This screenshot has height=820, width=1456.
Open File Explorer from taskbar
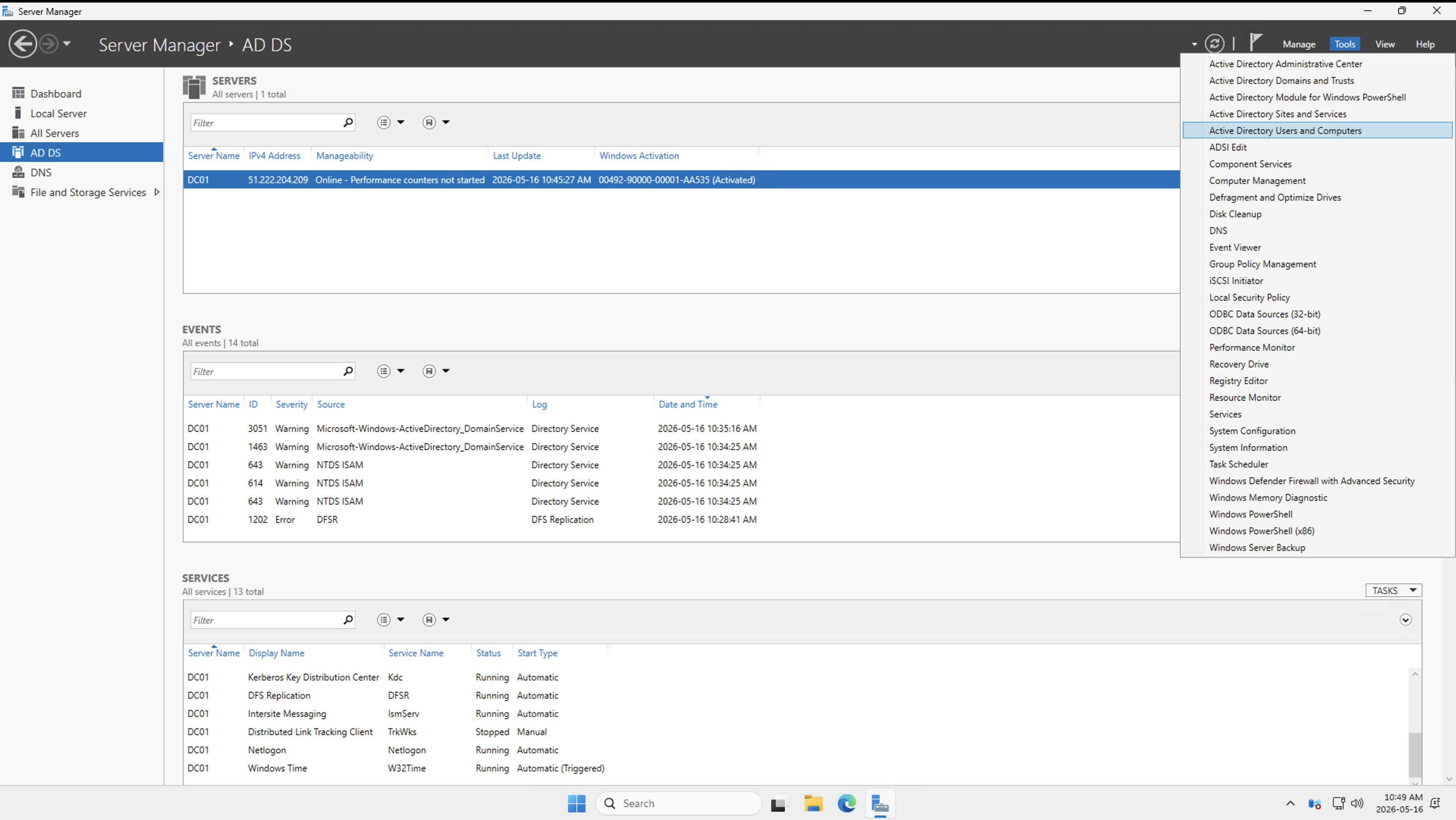(x=814, y=804)
